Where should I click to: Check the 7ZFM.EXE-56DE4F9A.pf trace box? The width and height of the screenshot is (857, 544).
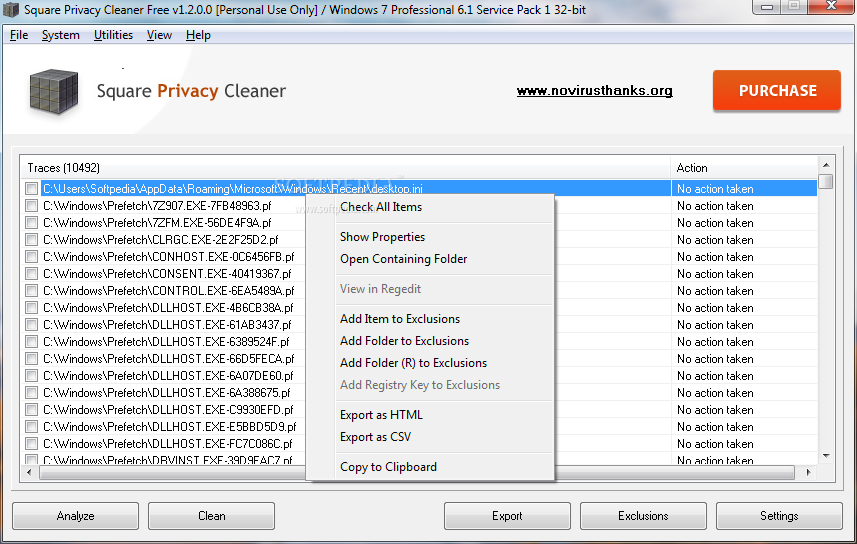click(x=31, y=223)
